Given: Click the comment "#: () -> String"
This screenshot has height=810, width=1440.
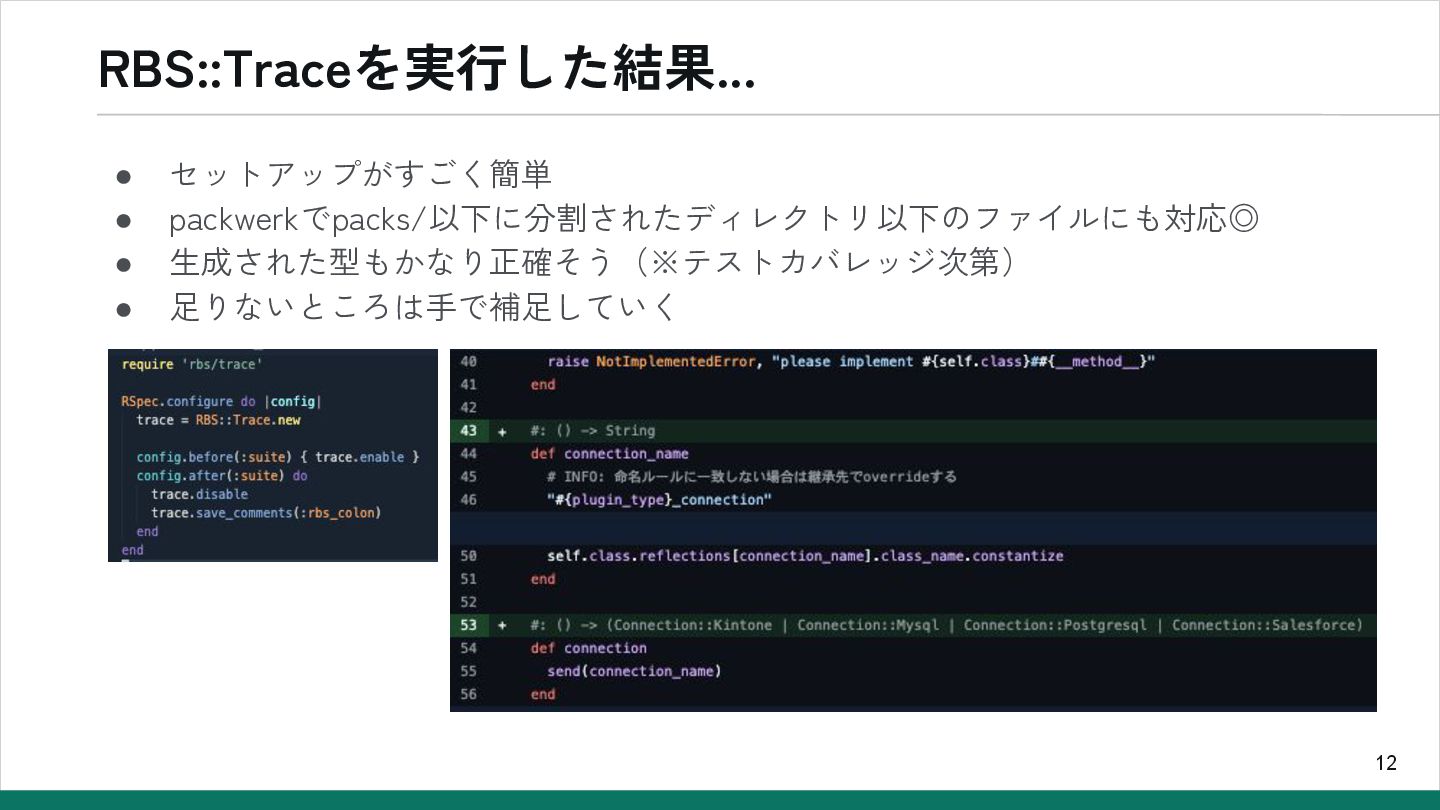Looking at the screenshot, I should 592,430.
